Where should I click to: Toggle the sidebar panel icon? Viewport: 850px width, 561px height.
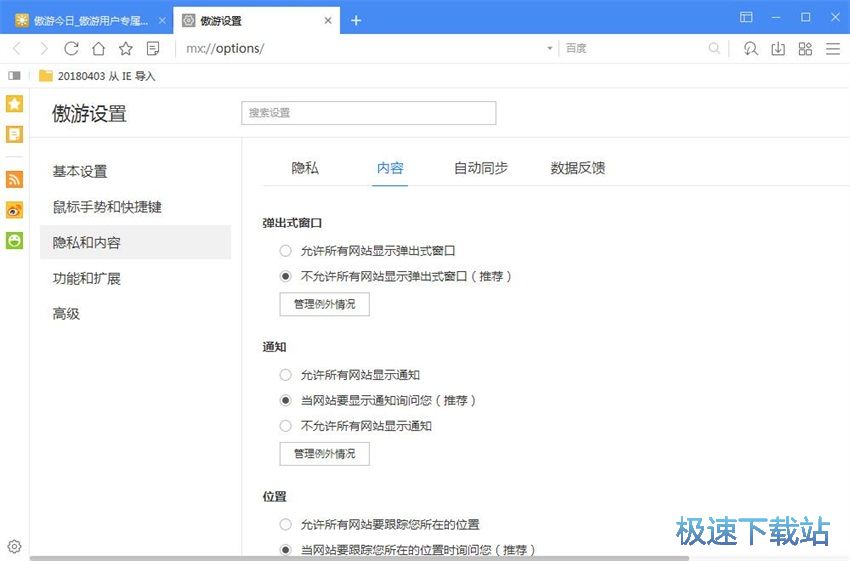coord(14,76)
